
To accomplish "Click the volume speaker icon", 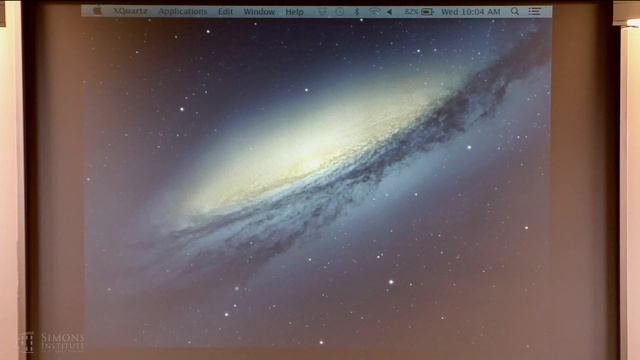I will (x=389, y=12).
